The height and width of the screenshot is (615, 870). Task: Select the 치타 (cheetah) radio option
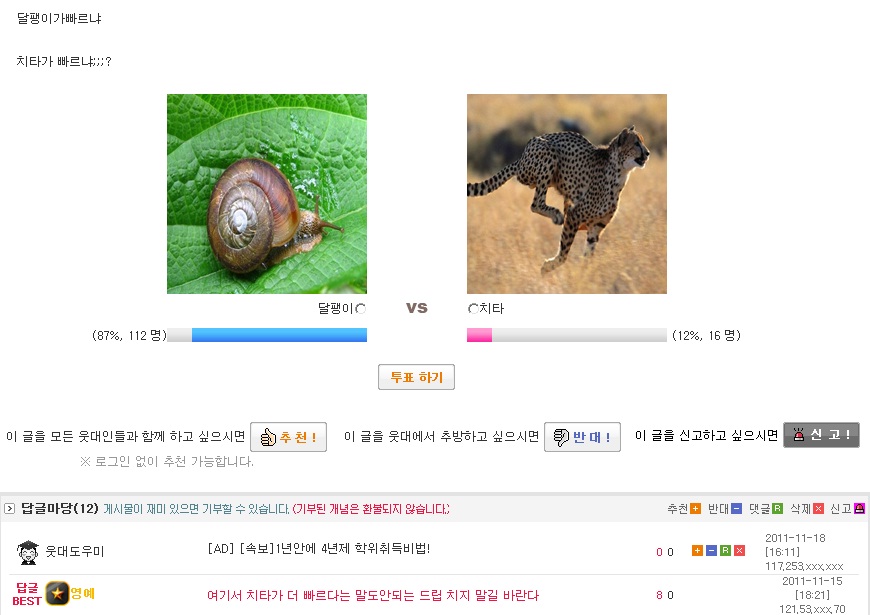[473, 309]
